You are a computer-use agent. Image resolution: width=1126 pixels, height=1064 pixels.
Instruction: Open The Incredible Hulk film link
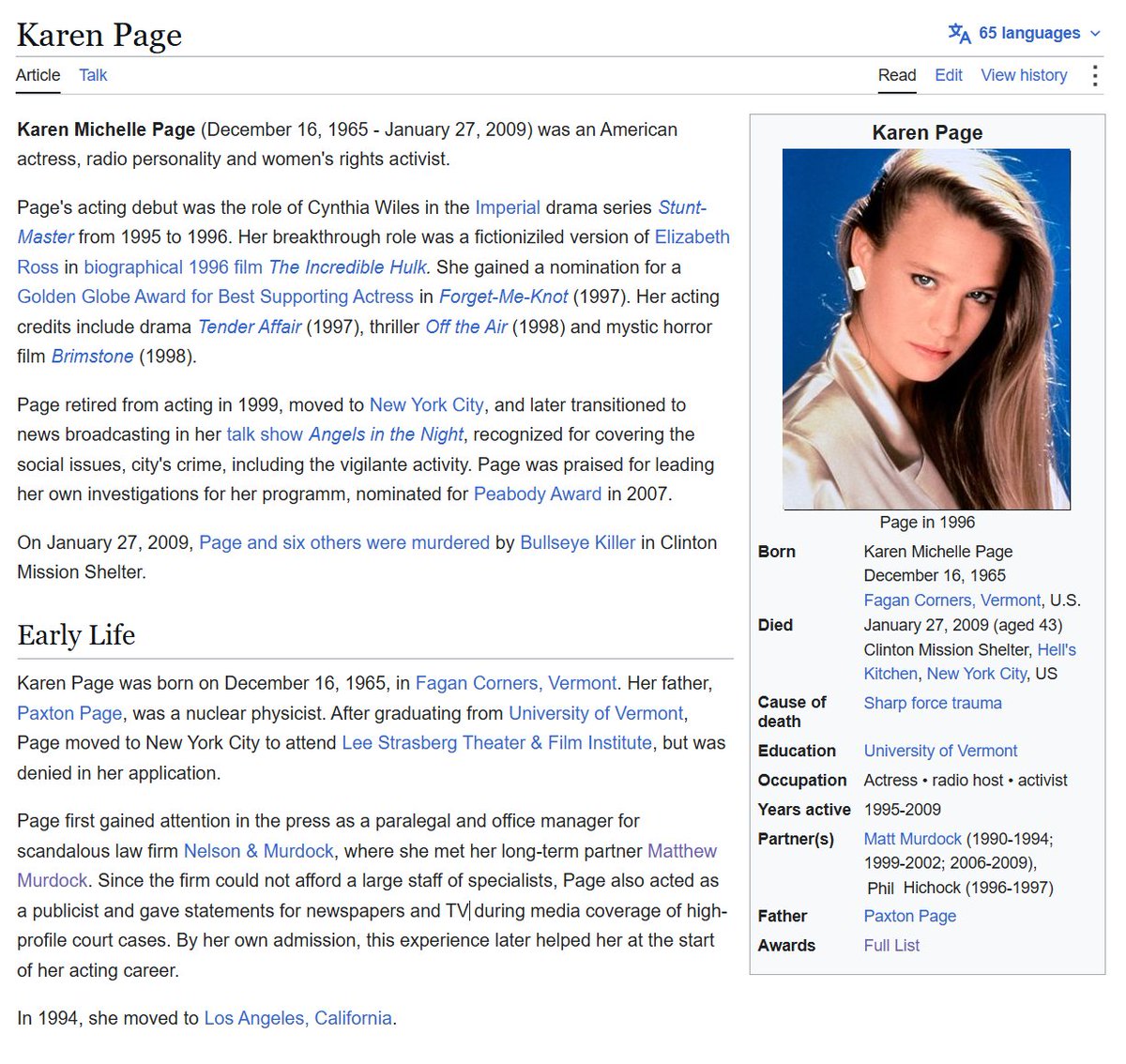click(x=347, y=267)
